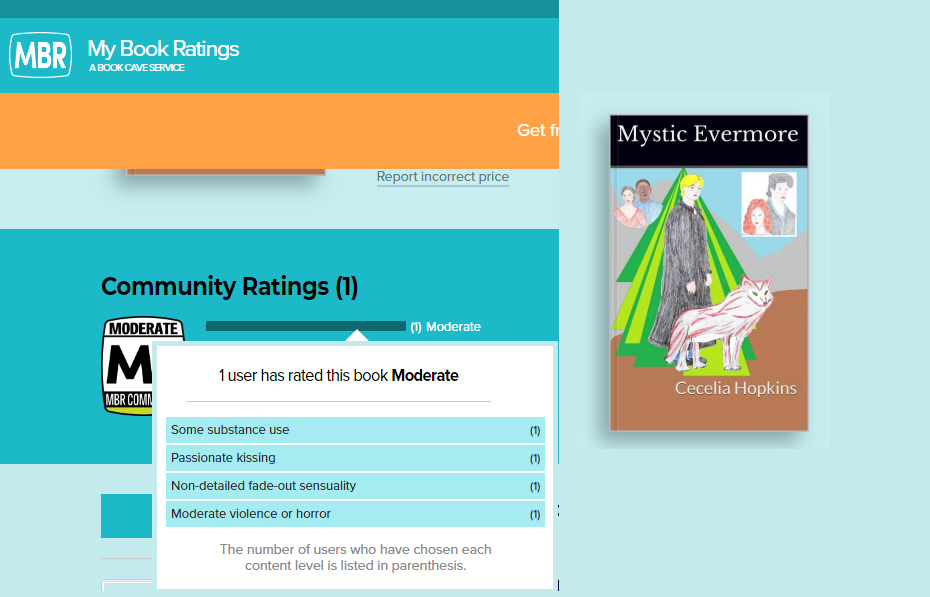Click the Moderate violence or horror row
This screenshot has height=597, width=930.
pos(355,514)
